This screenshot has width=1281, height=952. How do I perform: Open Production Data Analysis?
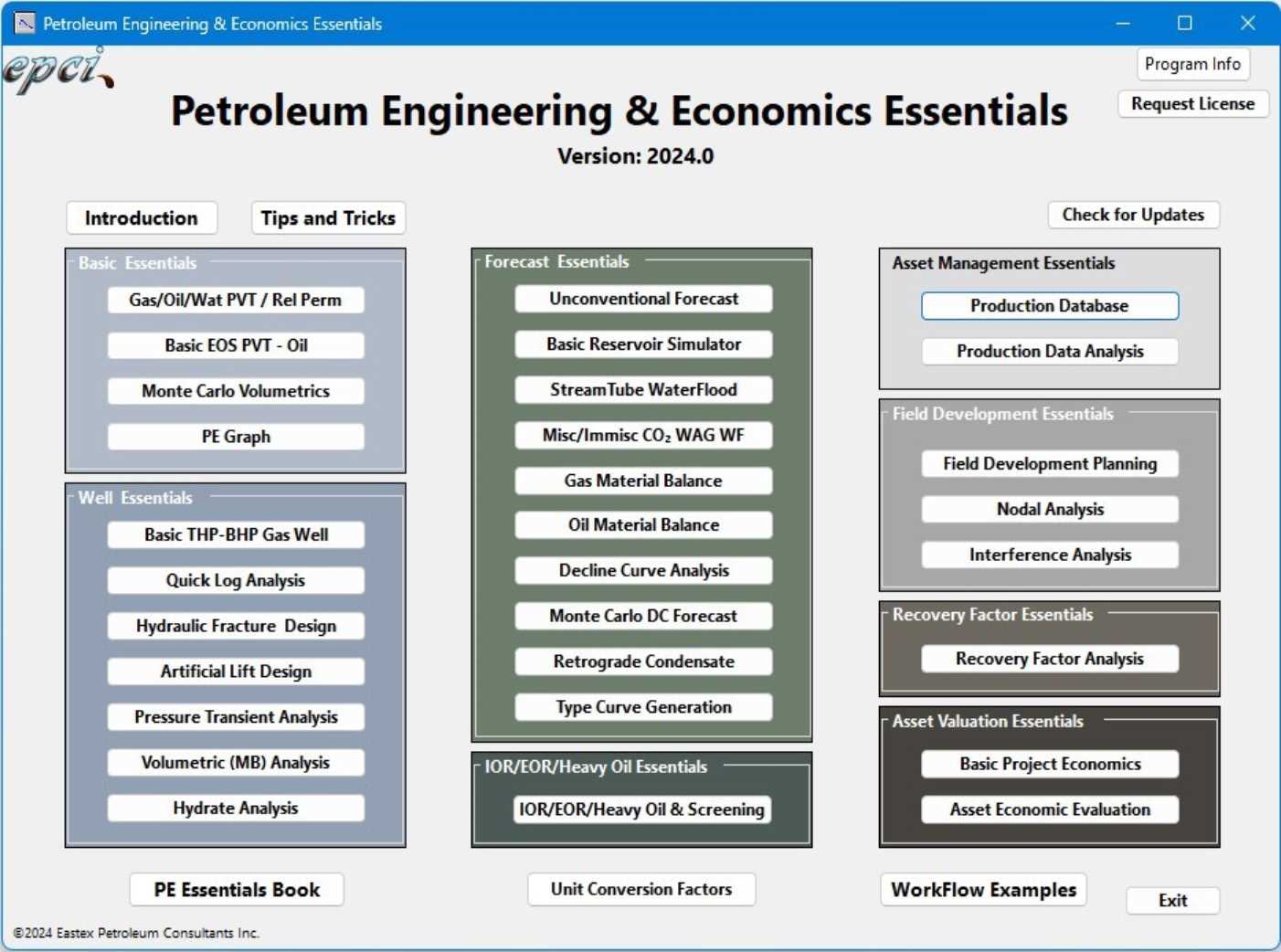(1050, 352)
